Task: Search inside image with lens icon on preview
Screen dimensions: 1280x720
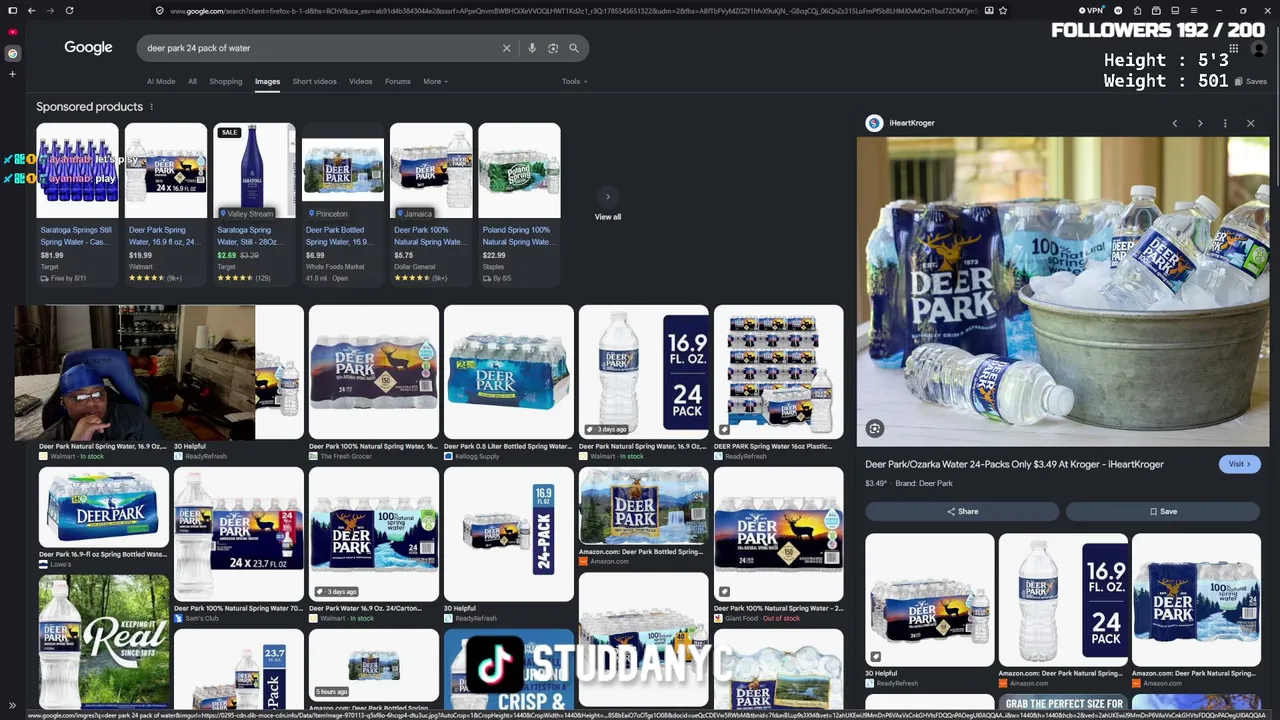Action: point(875,429)
